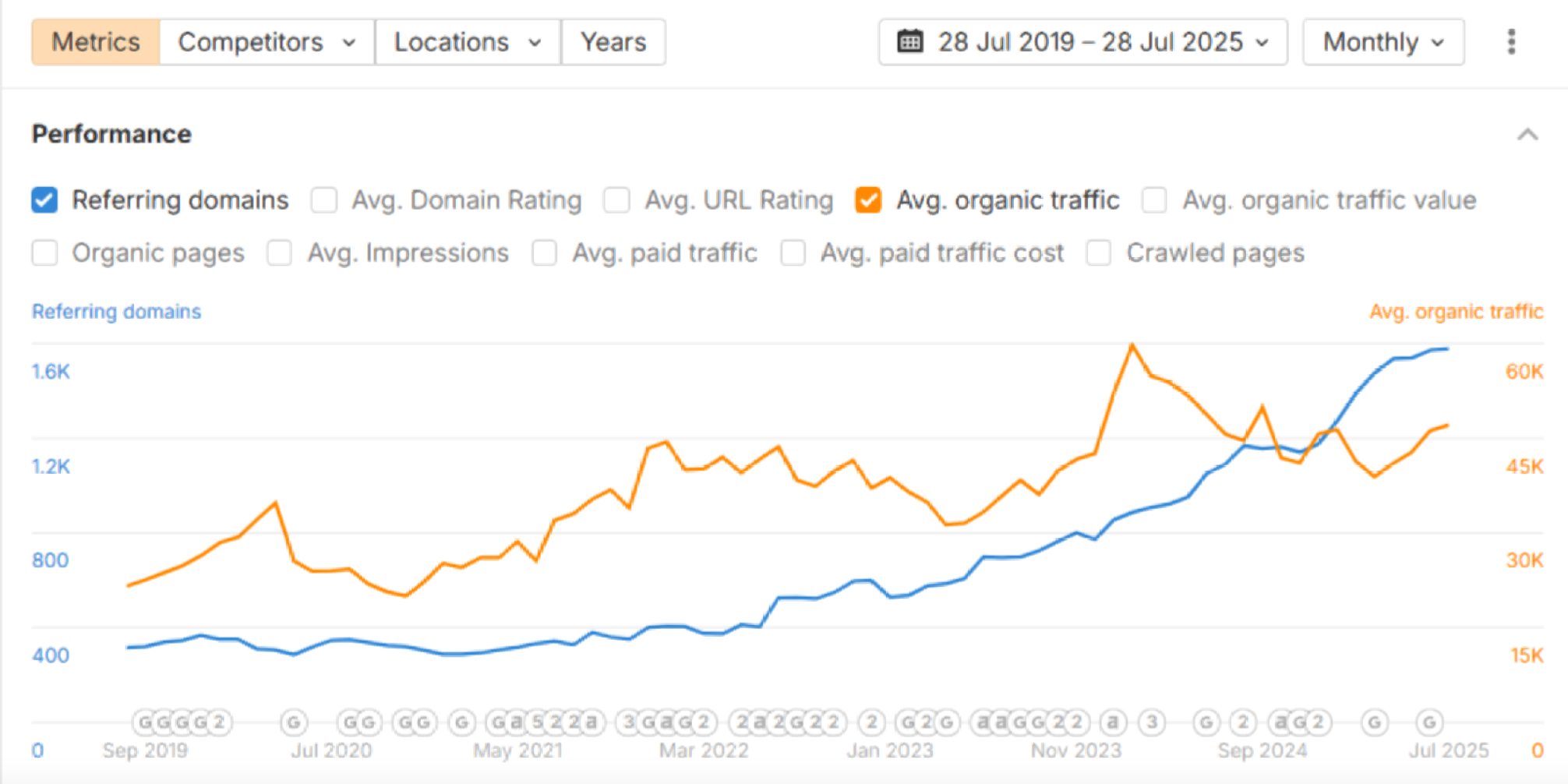Click the first G marker above Sep 2019
This screenshot has height=784, width=1568.
tap(146, 723)
